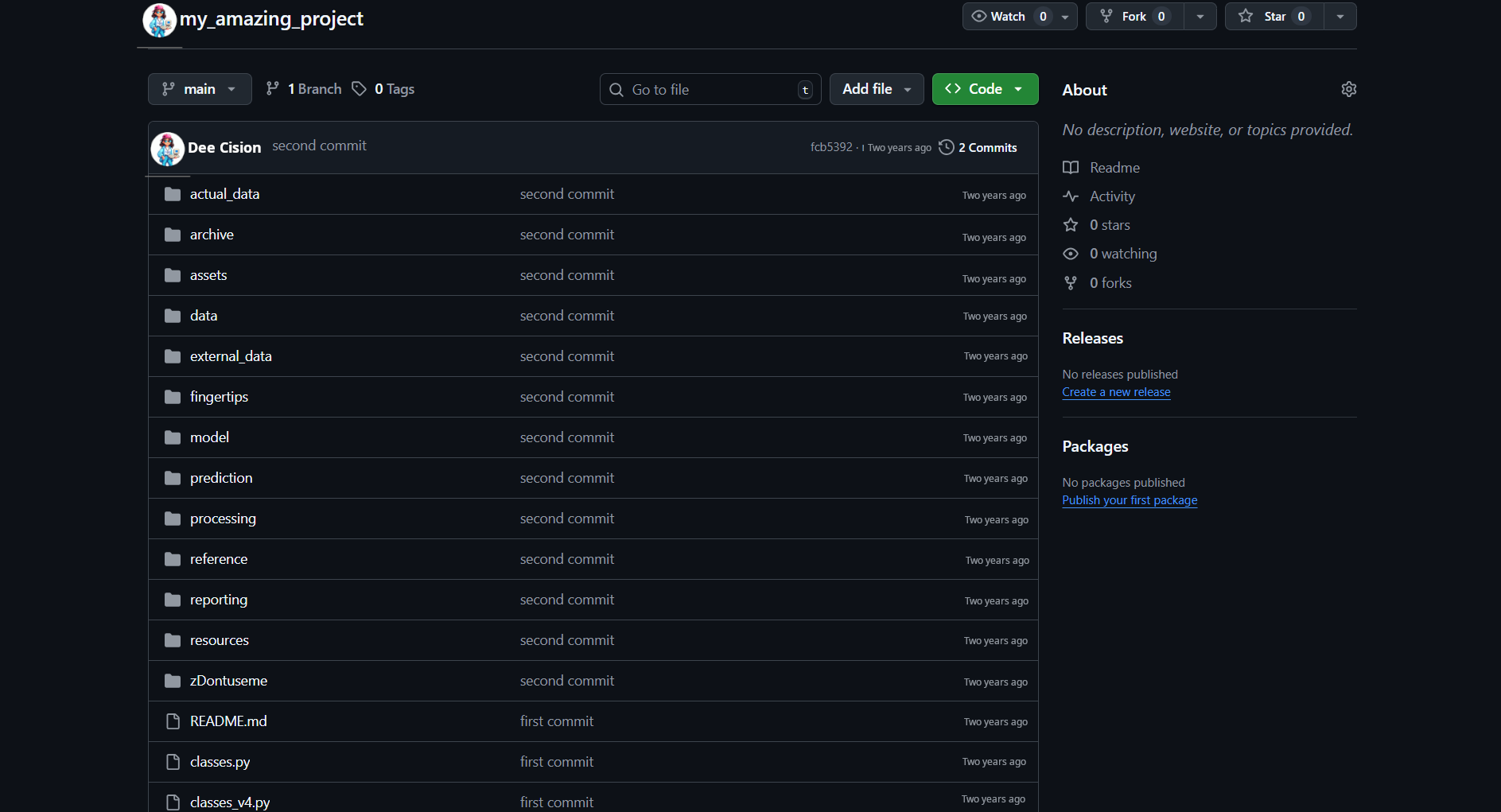The width and height of the screenshot is (1501, 812).
Task: Open About settings with the gear icon
Action: coord(1348,89)
